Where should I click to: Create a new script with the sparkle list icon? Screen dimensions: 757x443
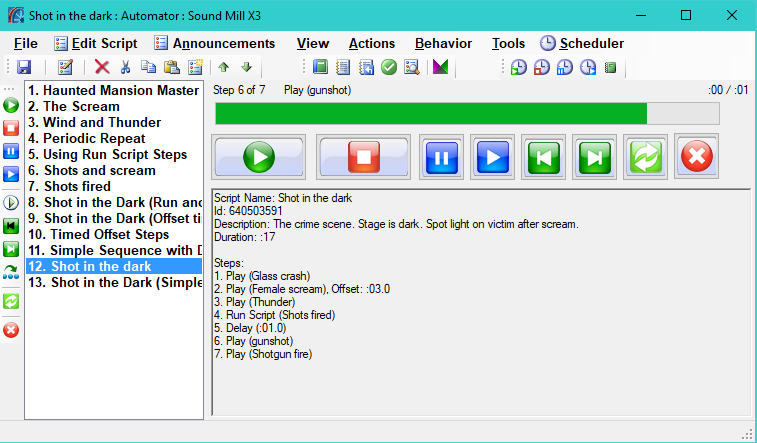tap(195, 67)
